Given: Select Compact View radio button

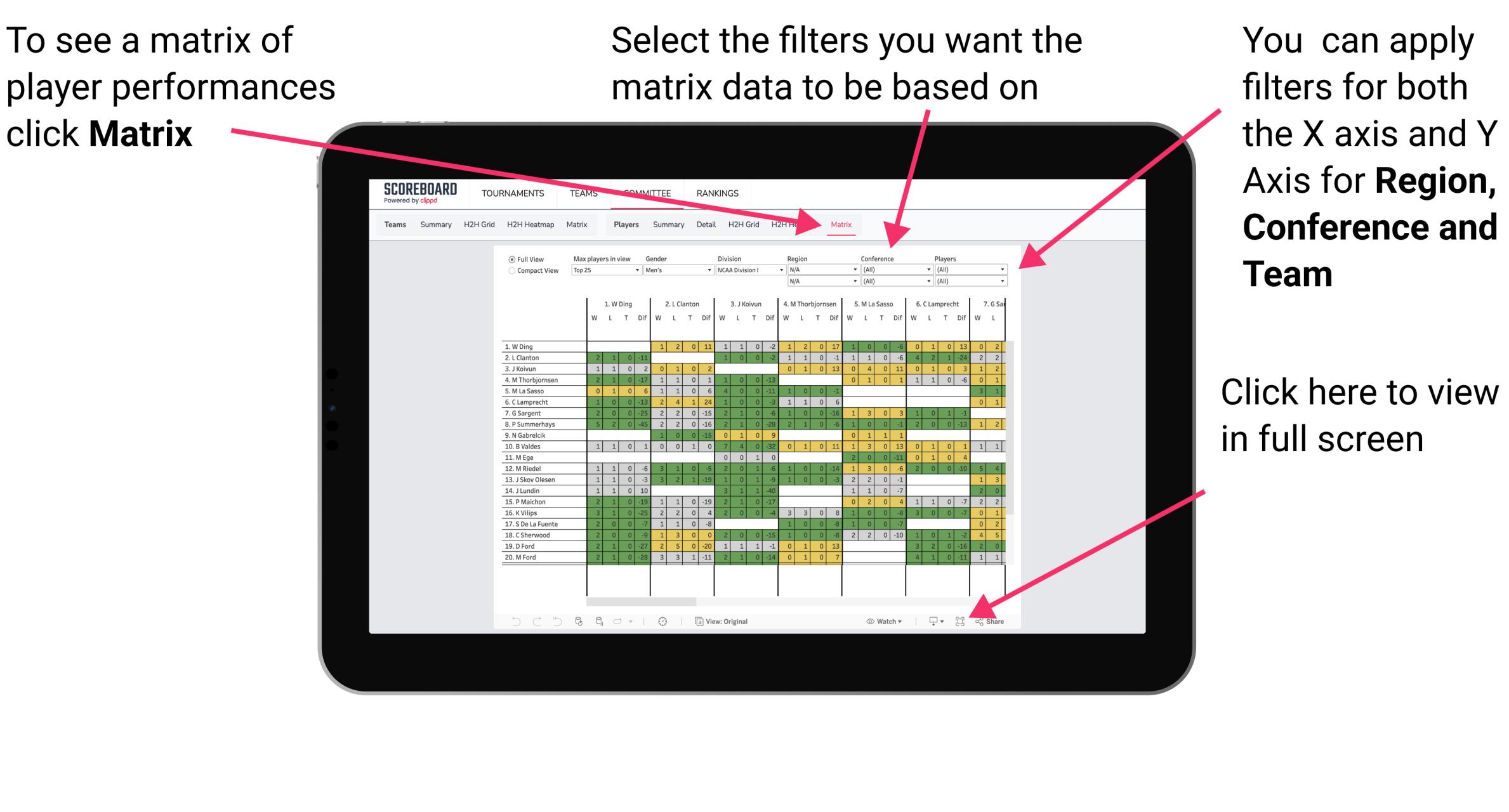Looking at the screenshot, I should [x=503, y=278].
